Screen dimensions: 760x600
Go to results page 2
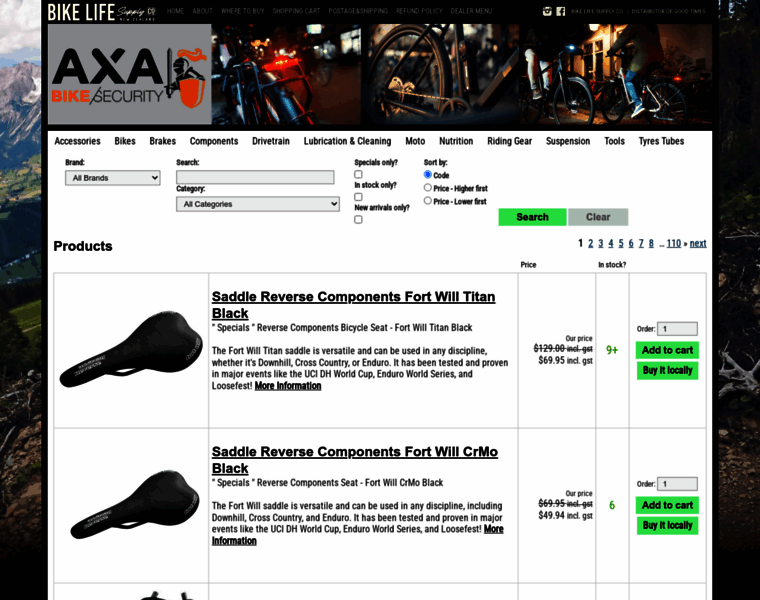coord(590,243)
